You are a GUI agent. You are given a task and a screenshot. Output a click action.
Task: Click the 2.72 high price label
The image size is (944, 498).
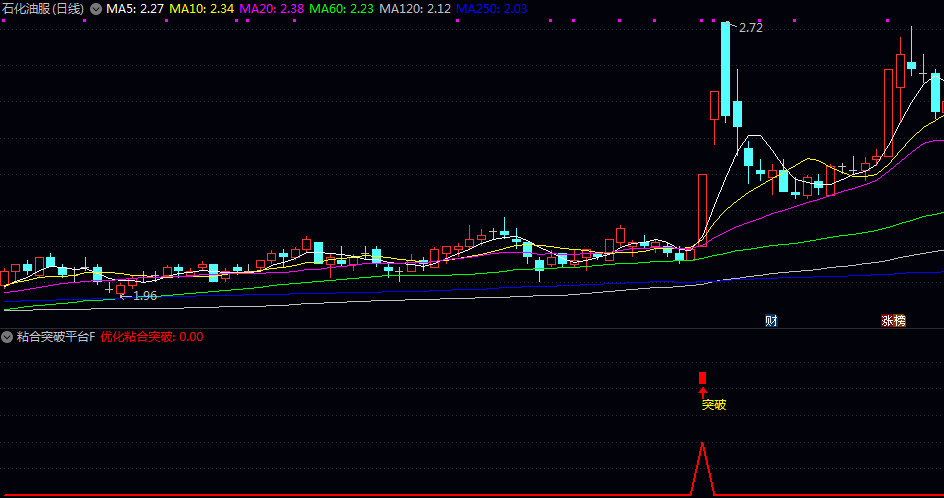[x=750, y=28]
